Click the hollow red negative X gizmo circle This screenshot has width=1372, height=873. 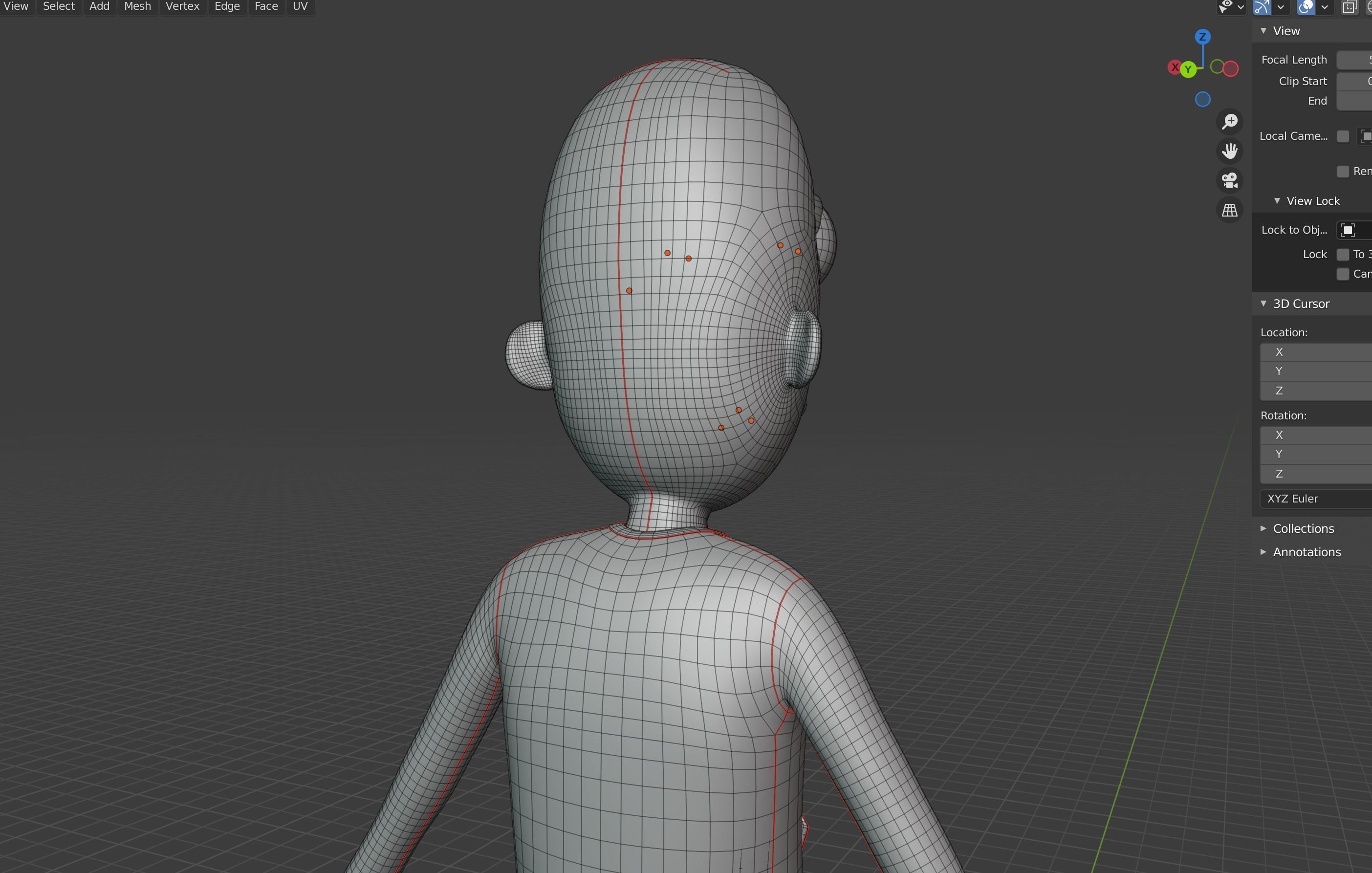pyautogui.click(x=1231, y=69)
